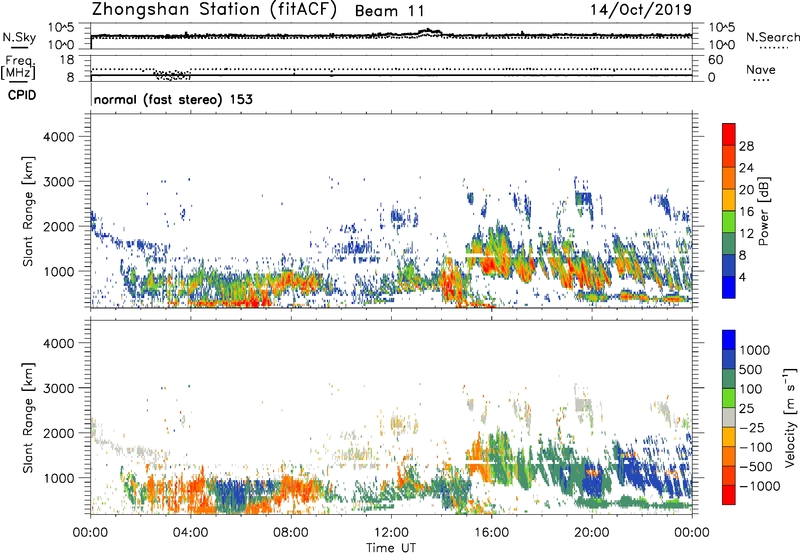
Task: Click the N.Search dotted line legend sample
Action: (774, 48)
